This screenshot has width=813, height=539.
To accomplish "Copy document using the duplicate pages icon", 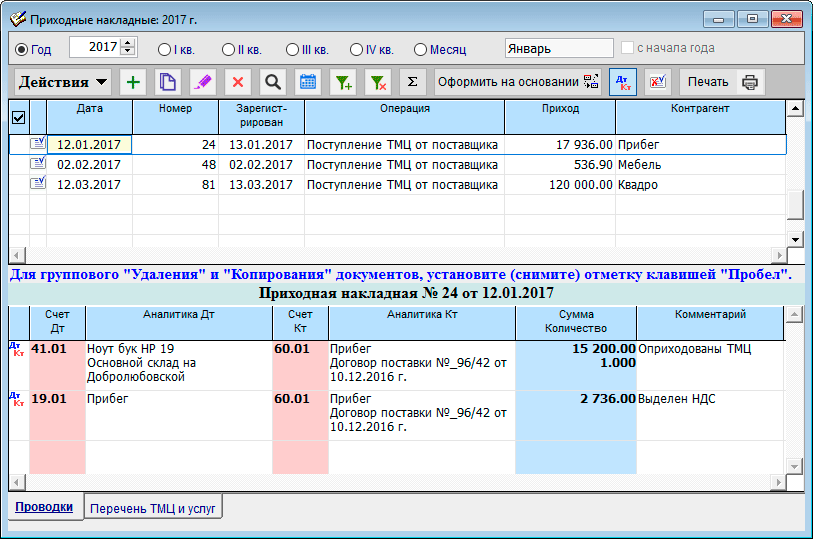I will pyautogui.click(x=167, y=82).
